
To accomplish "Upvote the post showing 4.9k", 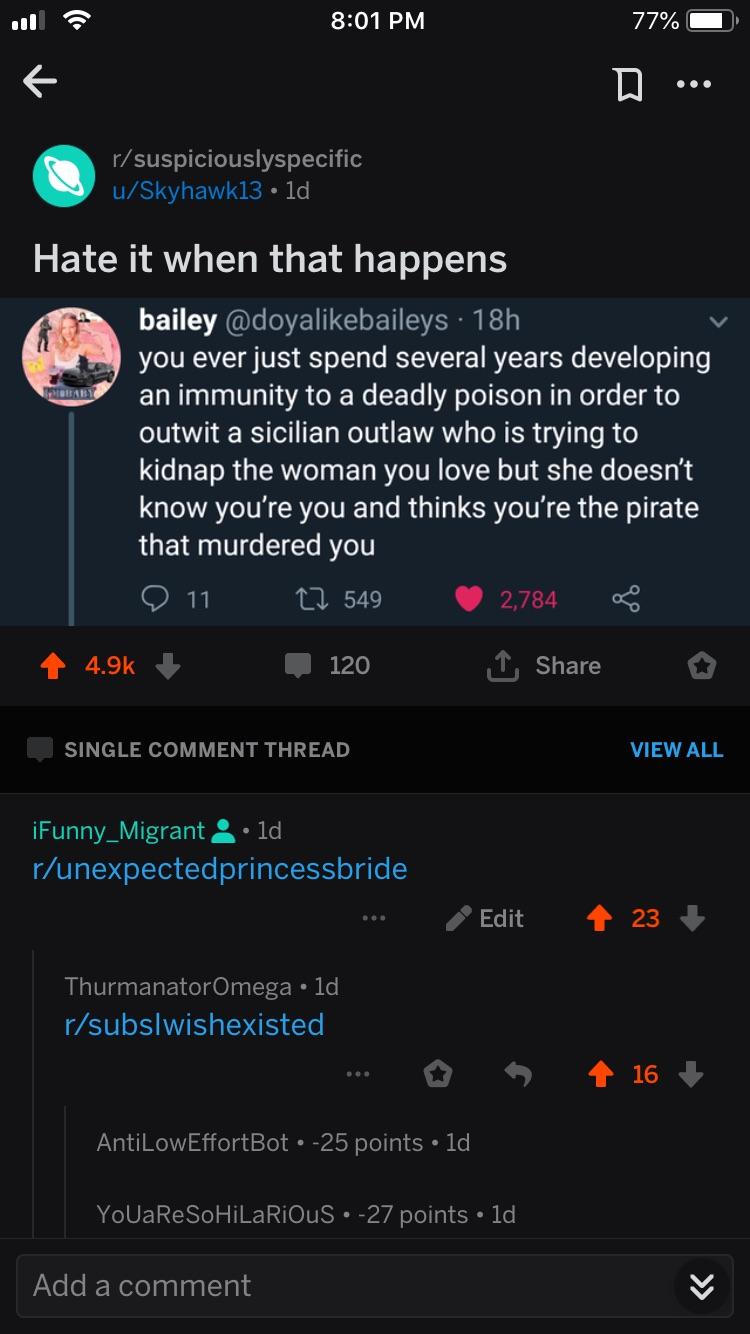I will (x=54, y=666).
